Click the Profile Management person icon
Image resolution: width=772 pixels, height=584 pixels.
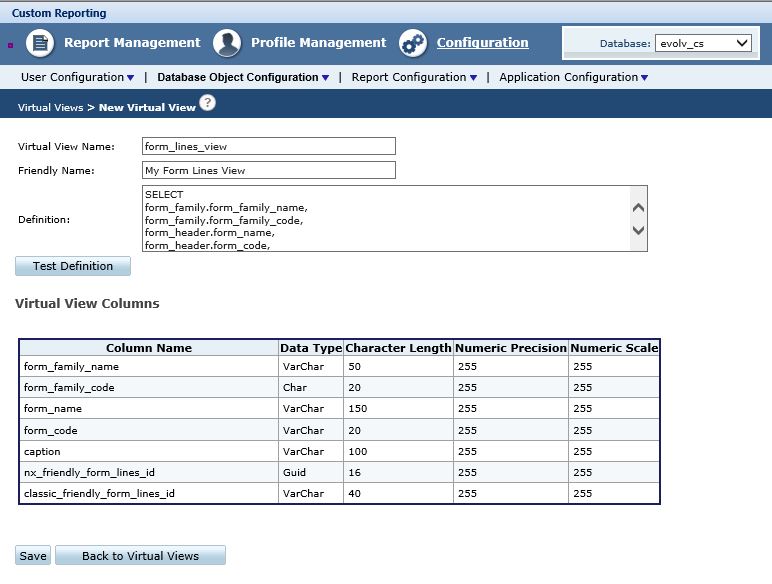(x=227, y=43)
